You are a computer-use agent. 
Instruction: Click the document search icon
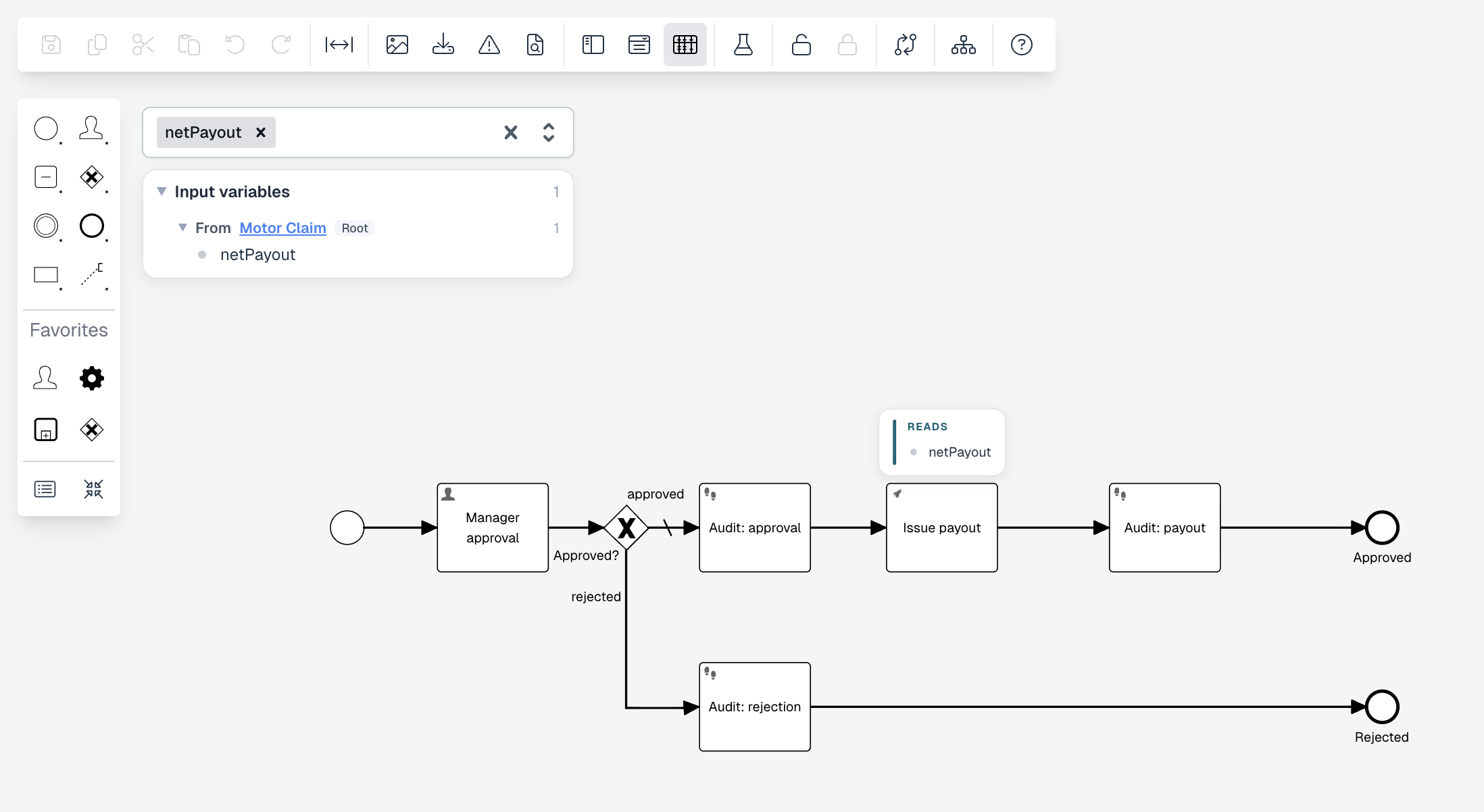pos(535,45)
